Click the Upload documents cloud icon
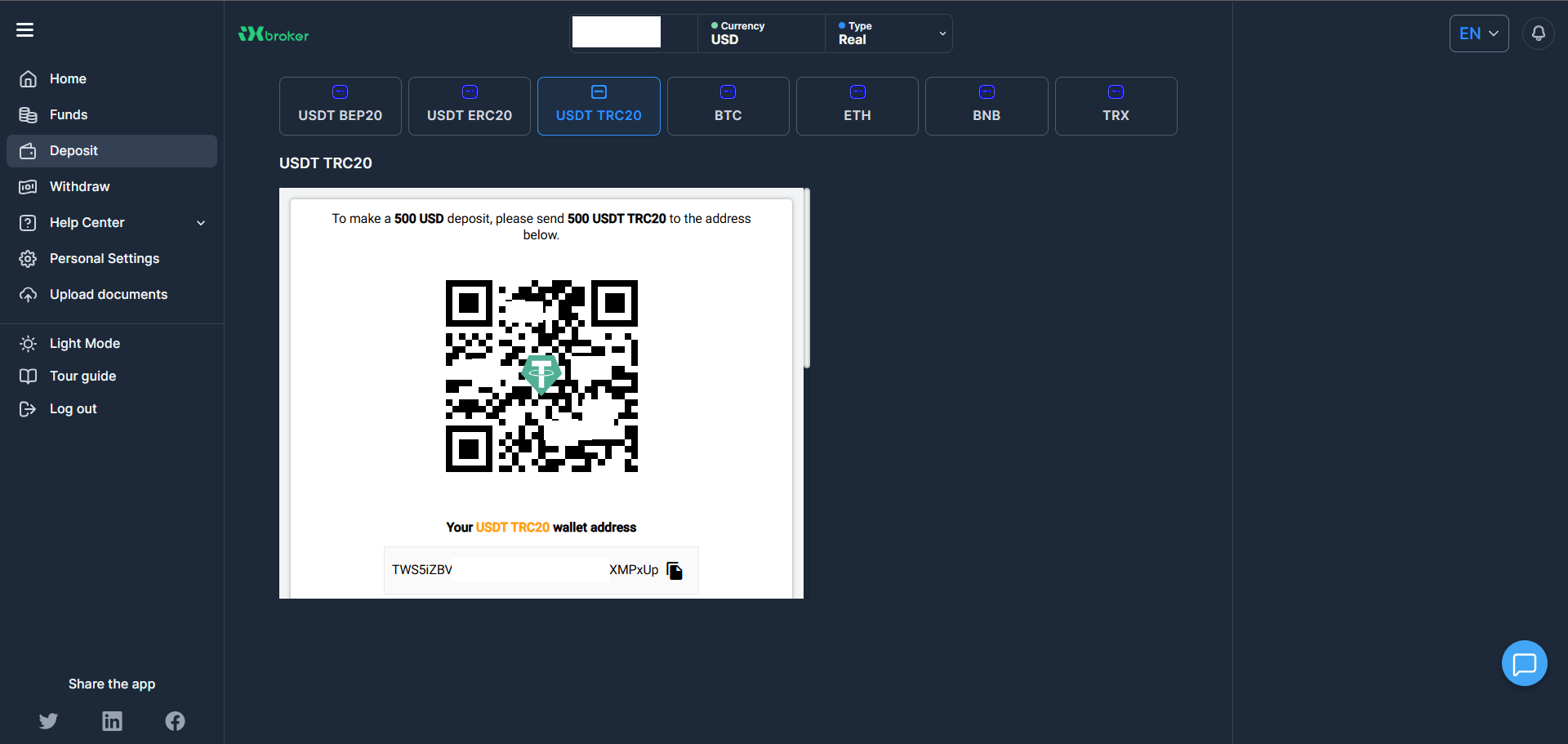1568x744 pixels. (28, 295)
